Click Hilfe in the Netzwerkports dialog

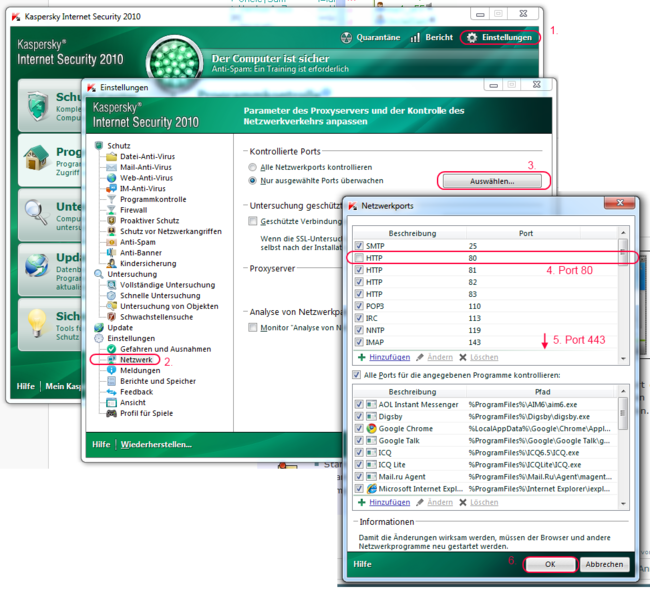pos(362,564)
